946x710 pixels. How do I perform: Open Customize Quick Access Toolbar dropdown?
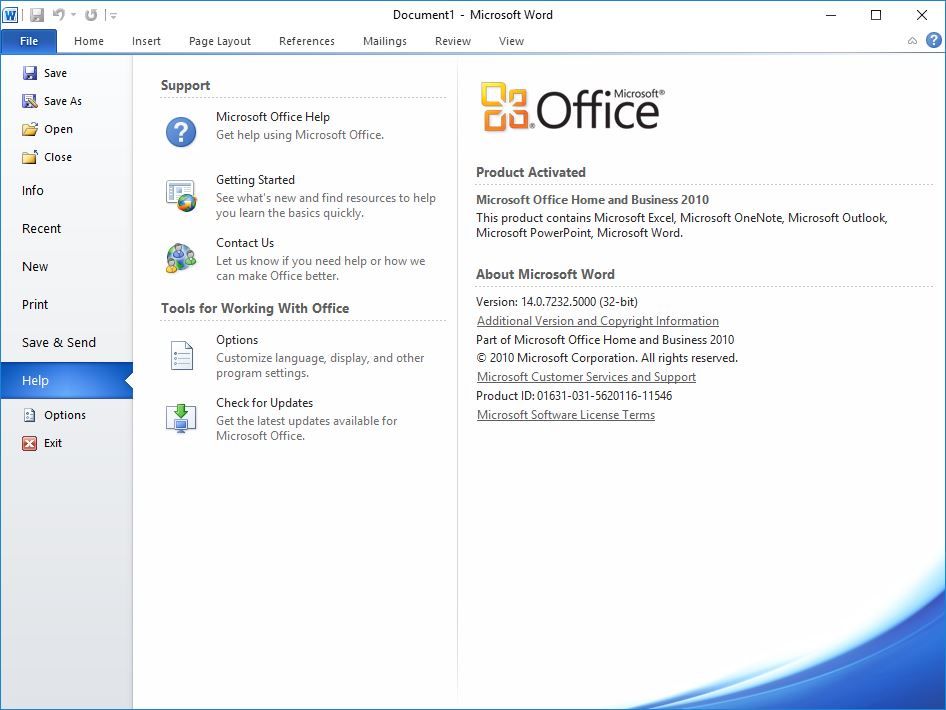click(x=113, y=16)
